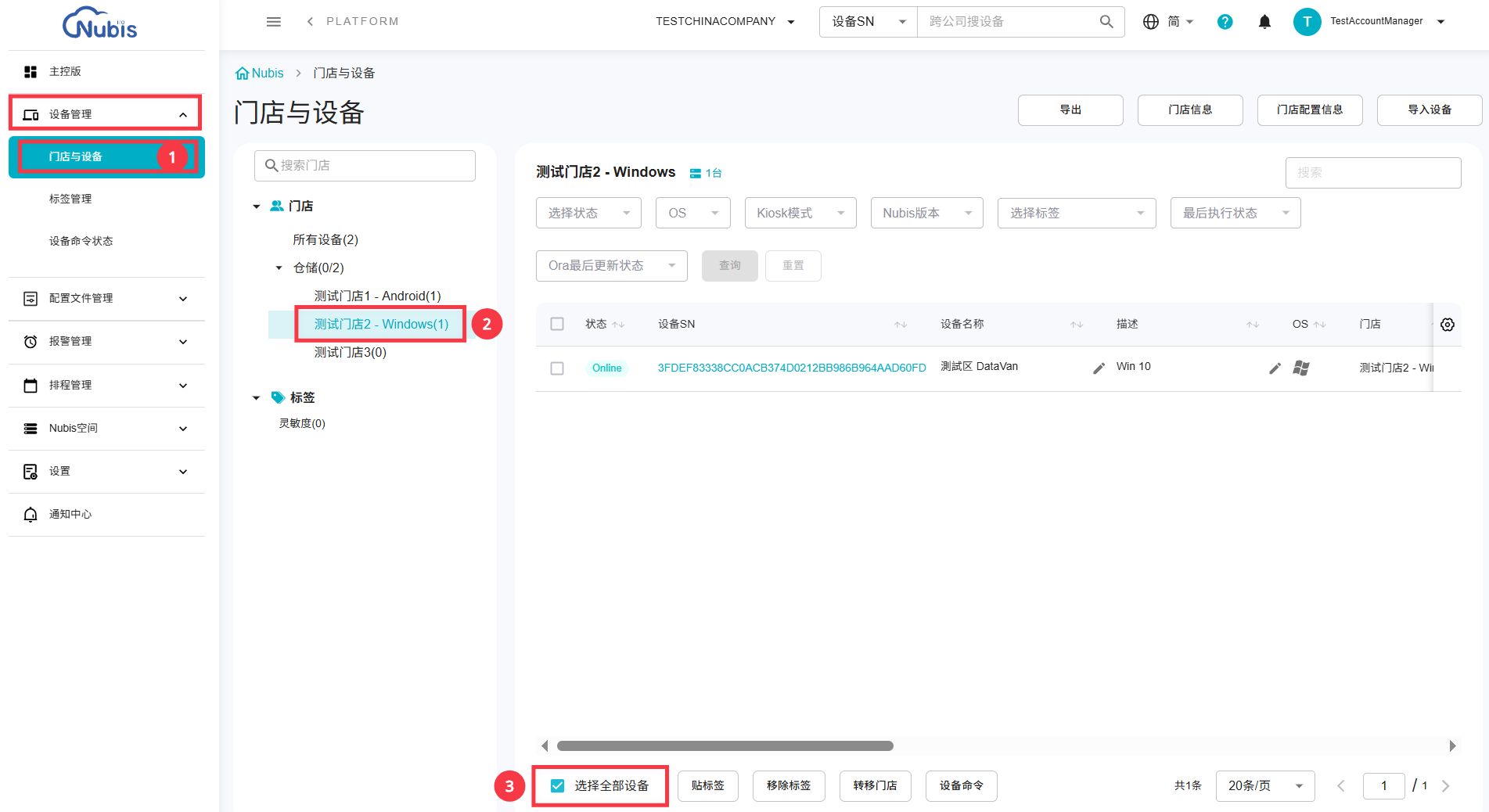This screenshot has height=812, width=1489.
Task: Click the back arrow beside PLATFORM
Action: (311, 22)
